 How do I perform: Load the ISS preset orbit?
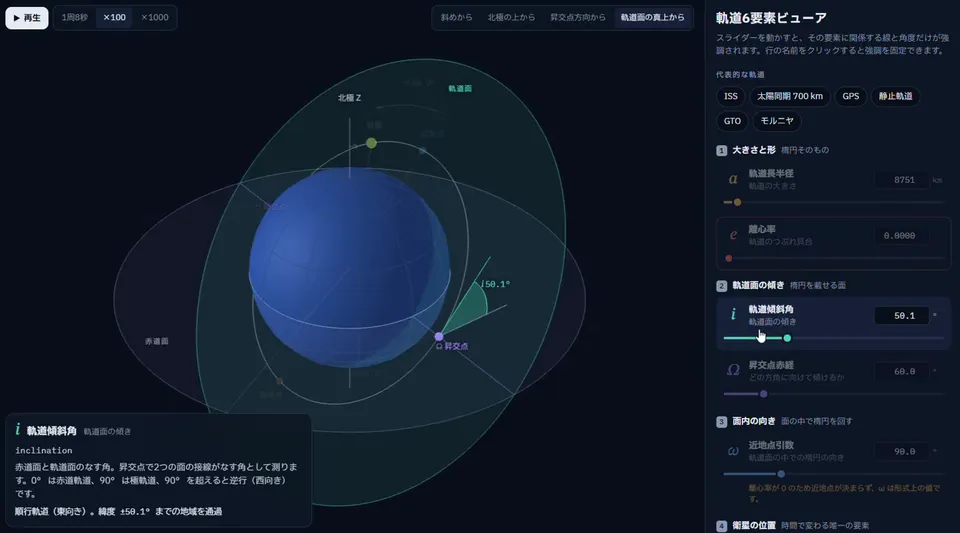click(x=731, y=96)
